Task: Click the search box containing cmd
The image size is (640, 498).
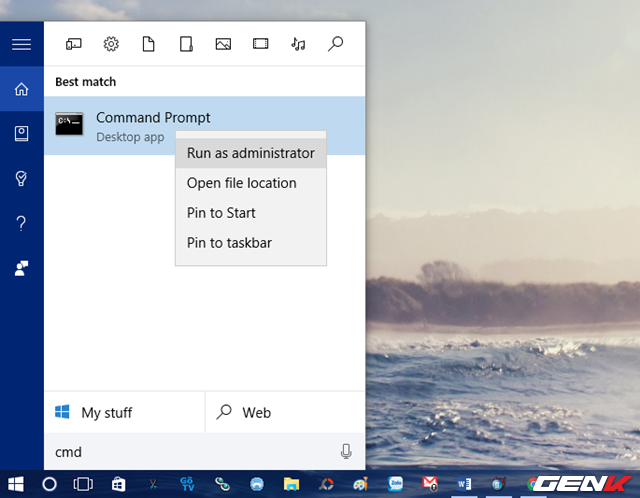Action: 204,452
